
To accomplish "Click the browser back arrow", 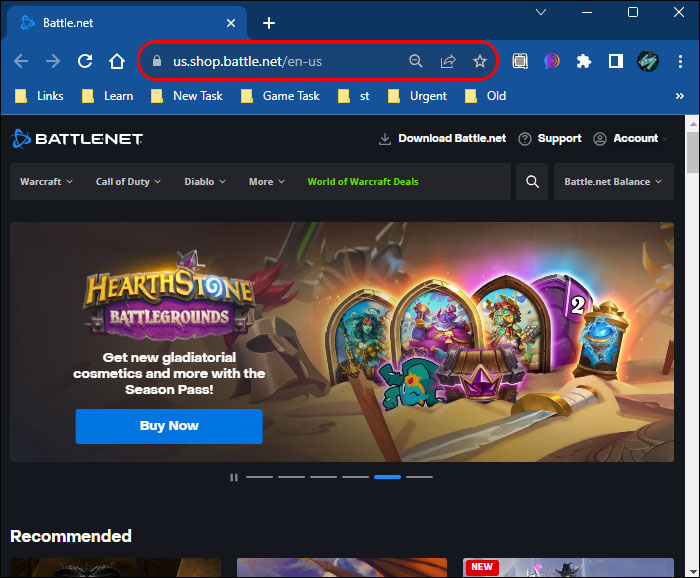I will pyautogui.click(x=21, y=61).
